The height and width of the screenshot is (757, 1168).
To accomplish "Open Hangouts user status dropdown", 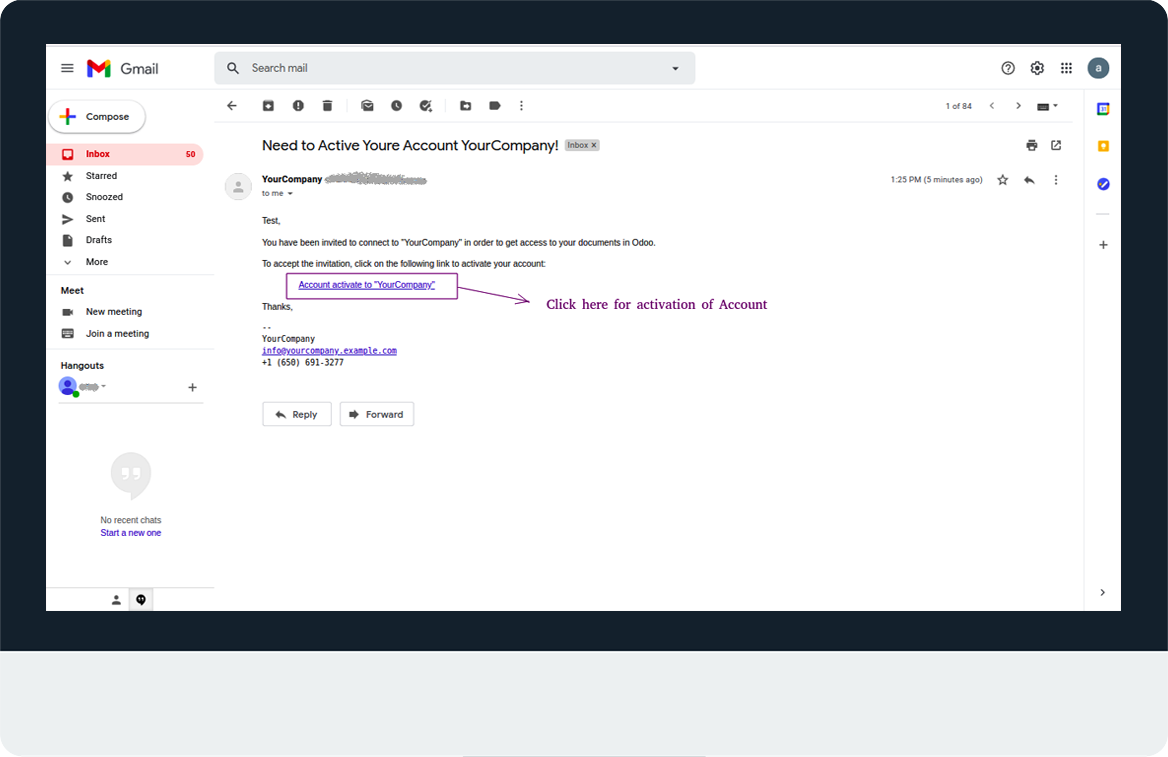I will [x=104, y=386].
